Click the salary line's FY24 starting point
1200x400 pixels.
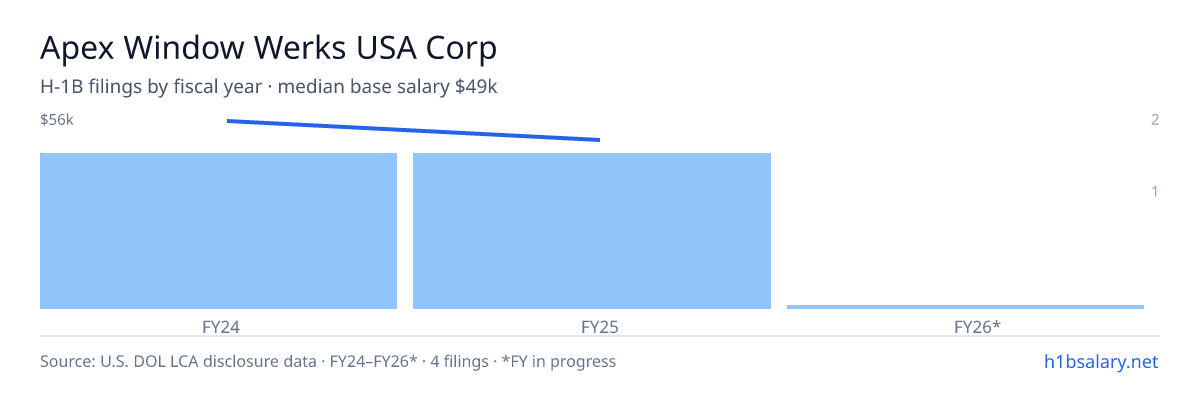(228, 120)
